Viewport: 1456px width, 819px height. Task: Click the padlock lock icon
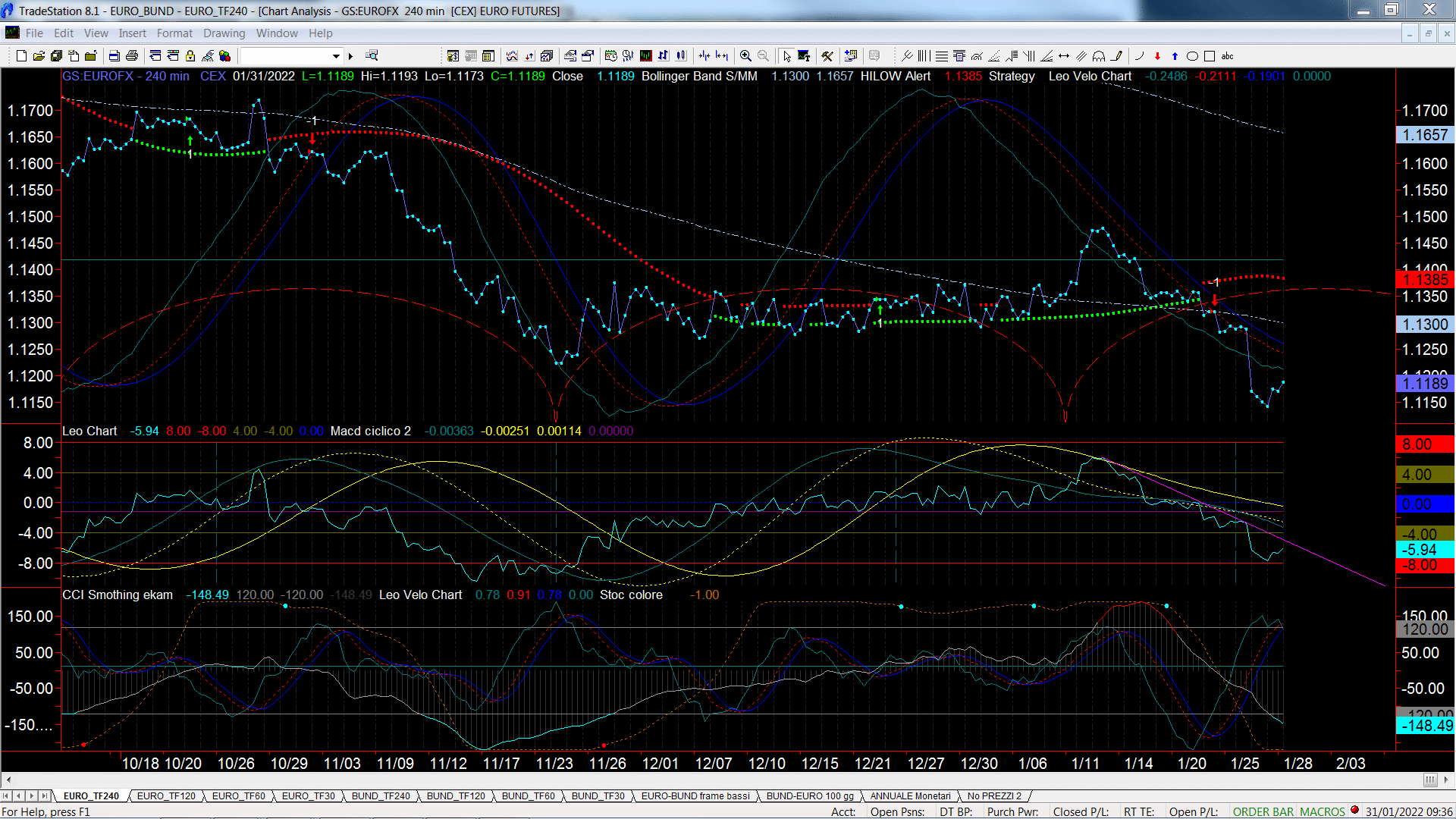tap(190, 56)
